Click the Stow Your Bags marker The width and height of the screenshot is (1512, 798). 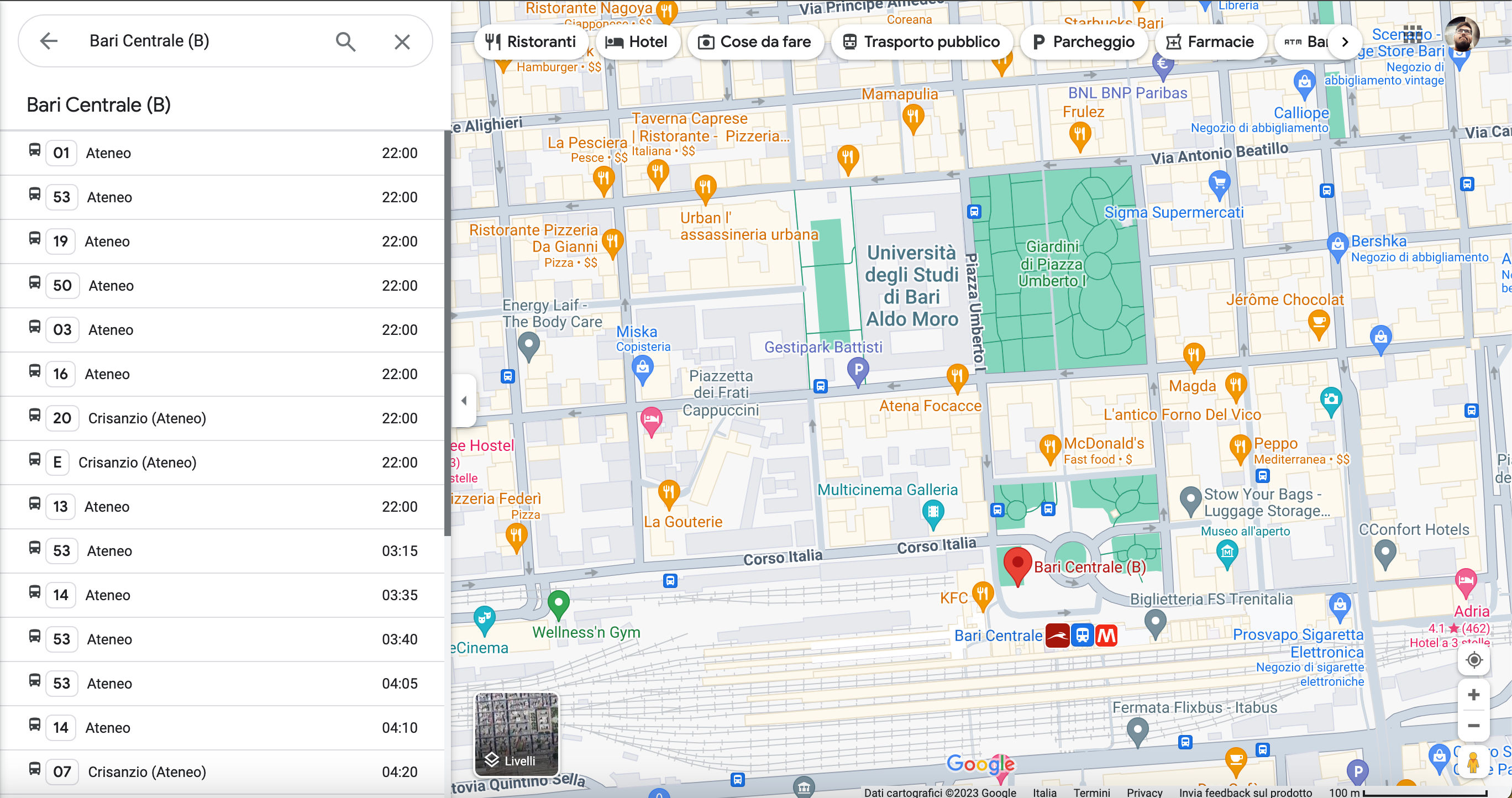pyautogui.click(x=1190, y=501)
